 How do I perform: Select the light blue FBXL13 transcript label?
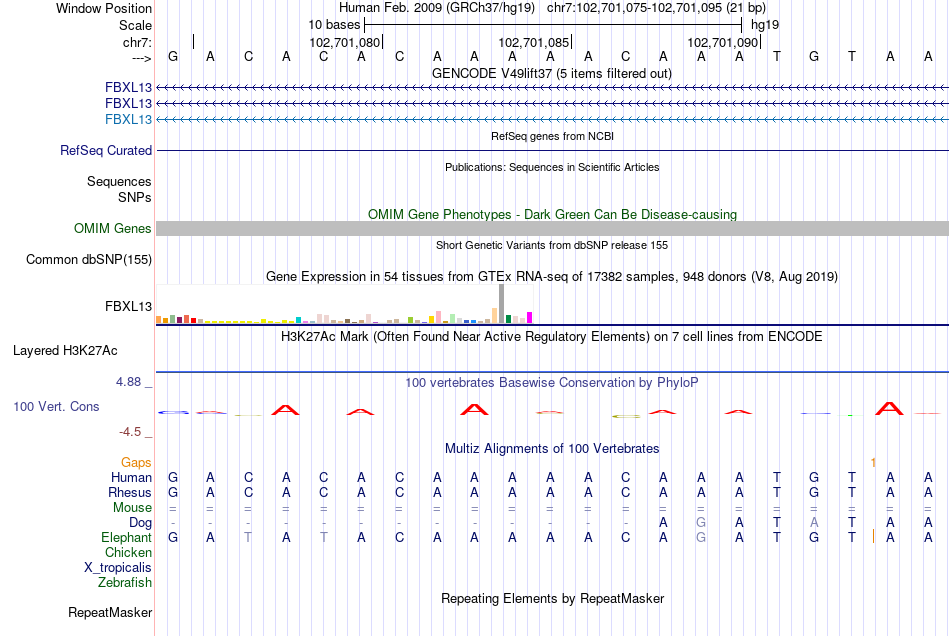point(128,119)
